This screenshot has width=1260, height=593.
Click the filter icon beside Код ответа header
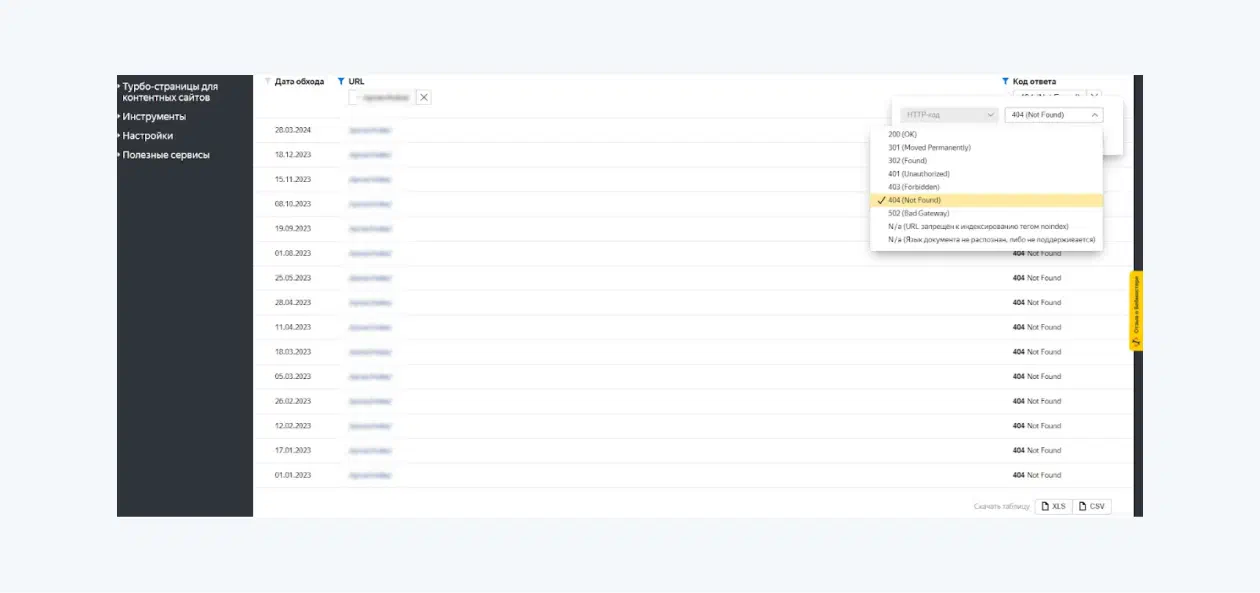click(x=1005, y=81)
